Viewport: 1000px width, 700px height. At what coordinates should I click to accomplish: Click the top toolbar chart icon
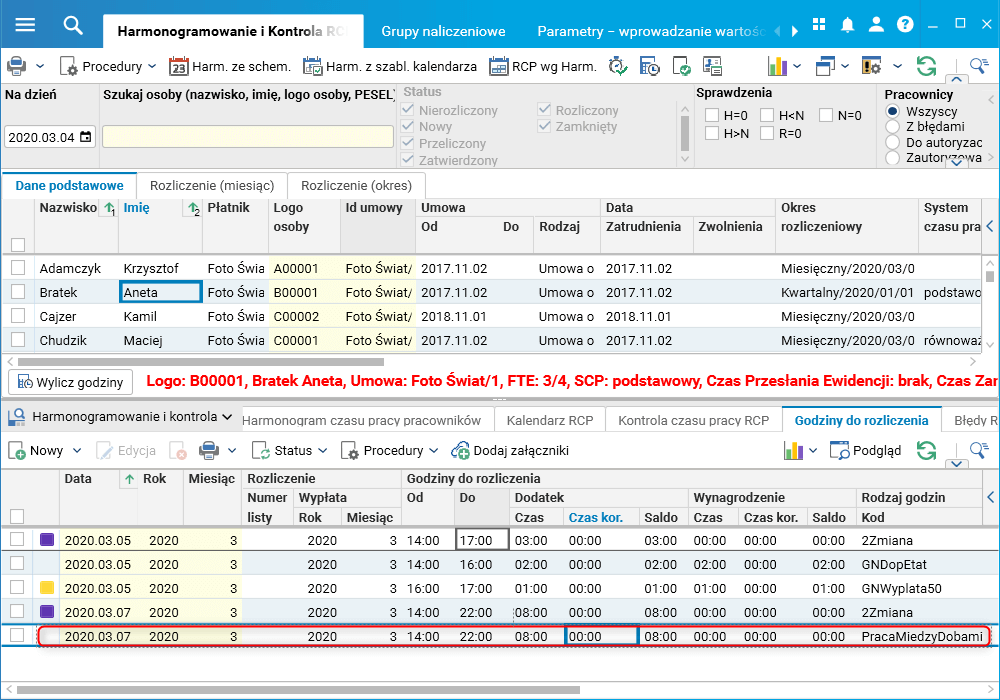[777, 67]
